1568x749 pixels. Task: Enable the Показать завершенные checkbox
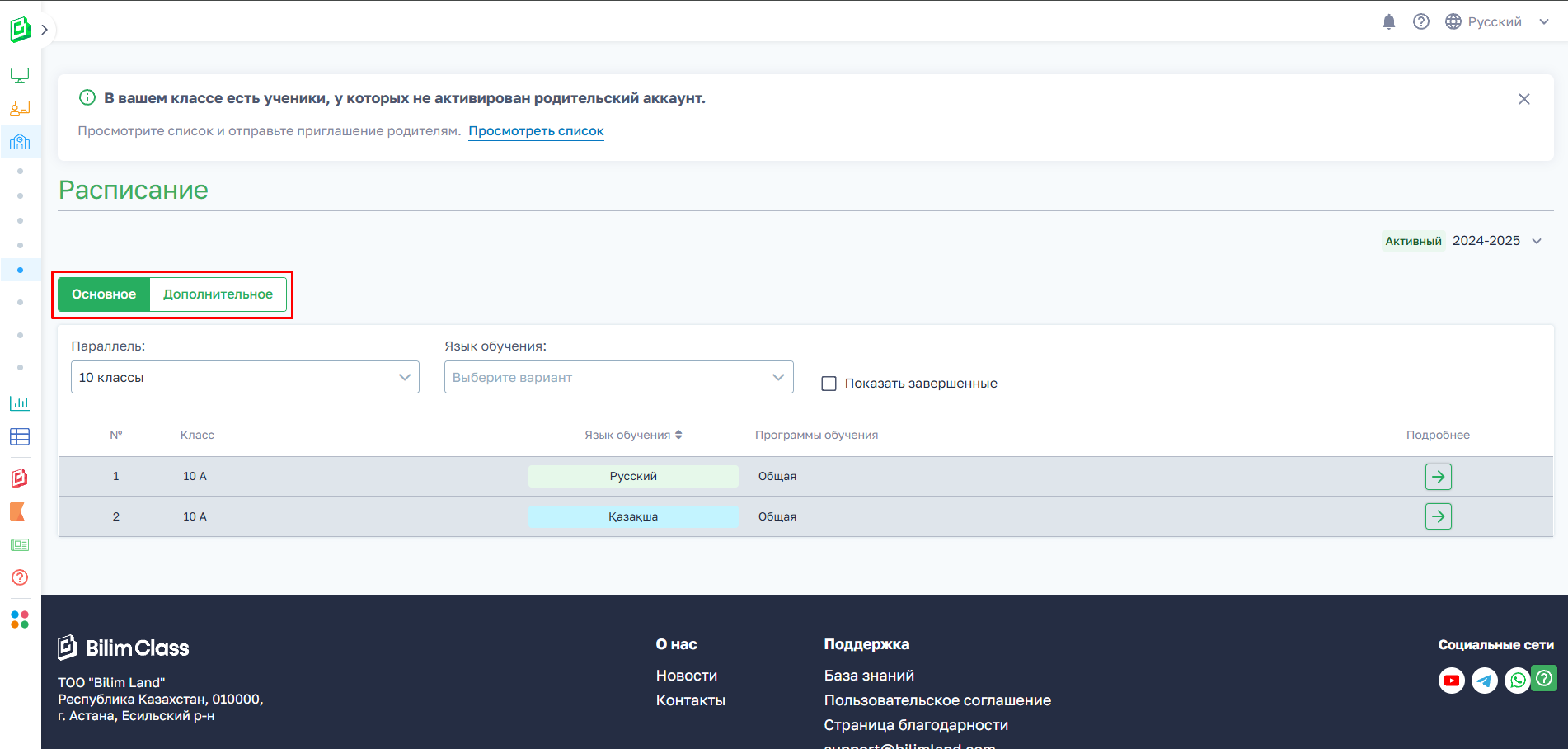[829, 384]
